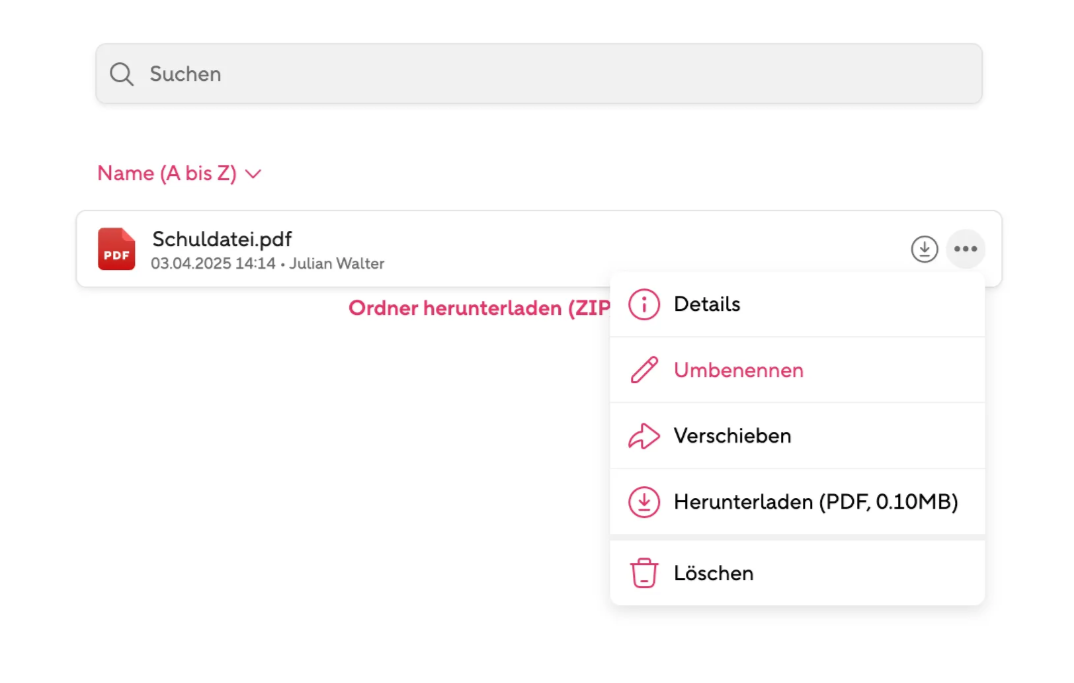
Task: Open the three-dots more options button
Action: tap(966, 249)
